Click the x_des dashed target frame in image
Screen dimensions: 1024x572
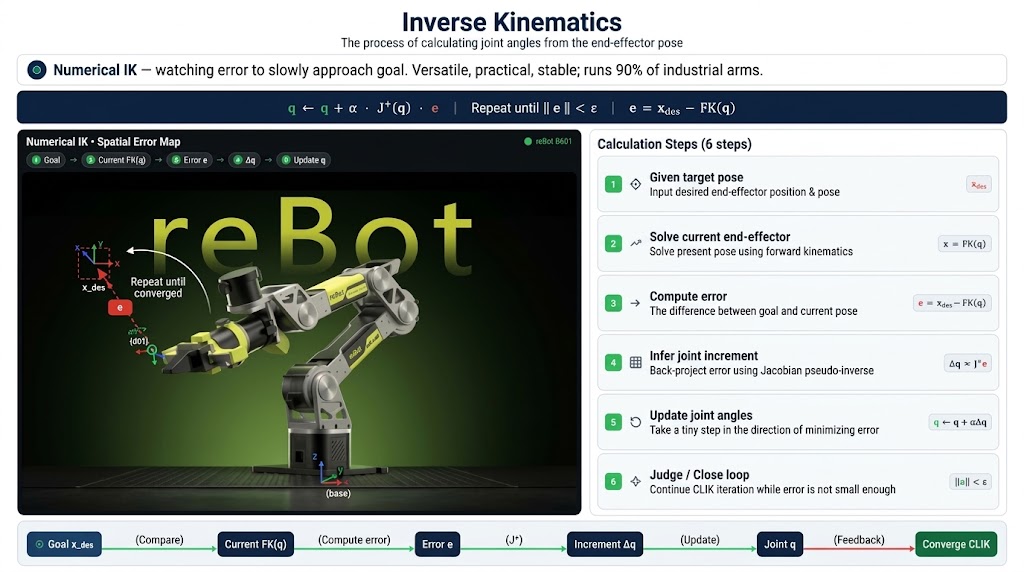(x=93, y=262)
